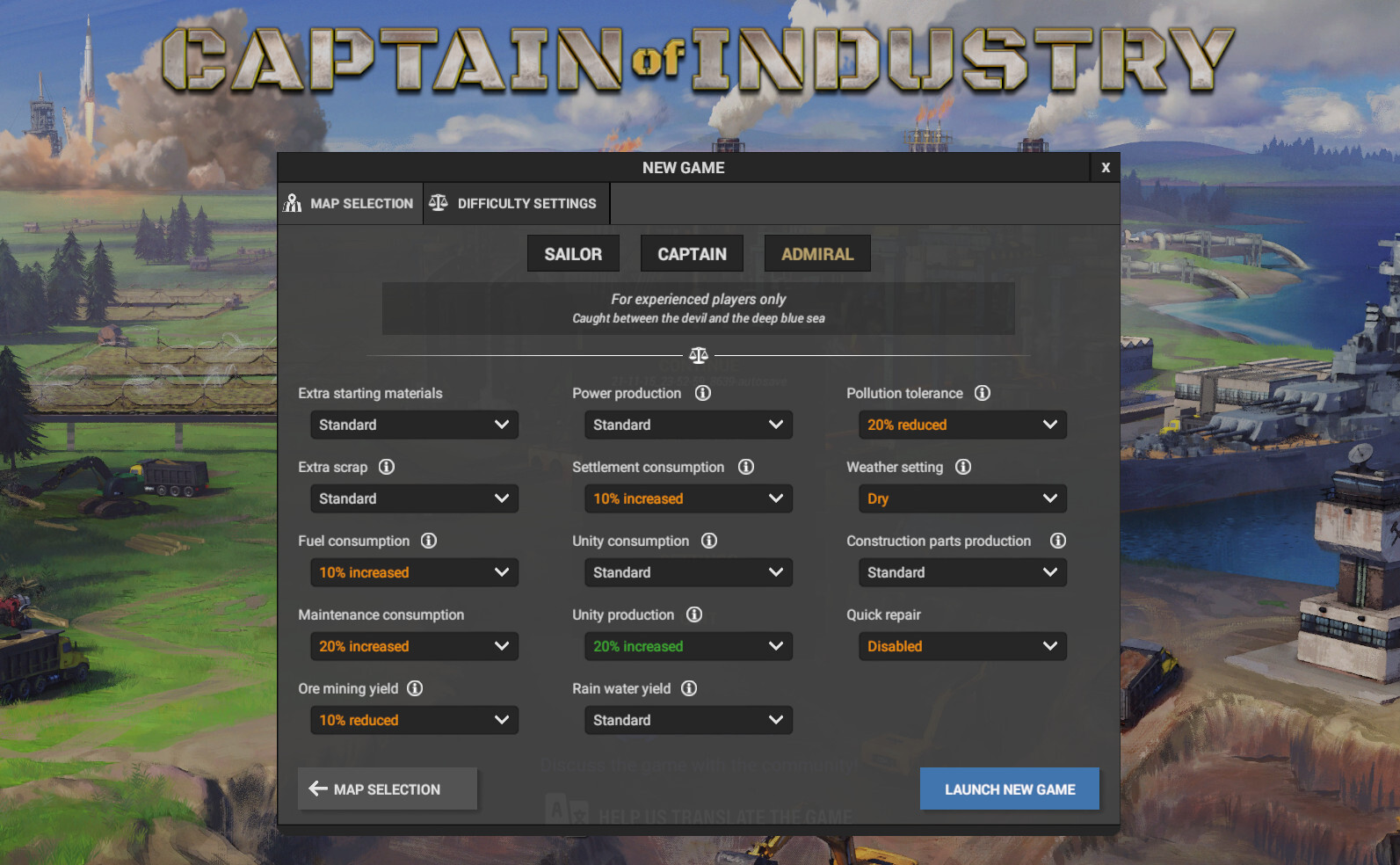Open Fuel consumption 10% increased dropdown

pos(414,572)
